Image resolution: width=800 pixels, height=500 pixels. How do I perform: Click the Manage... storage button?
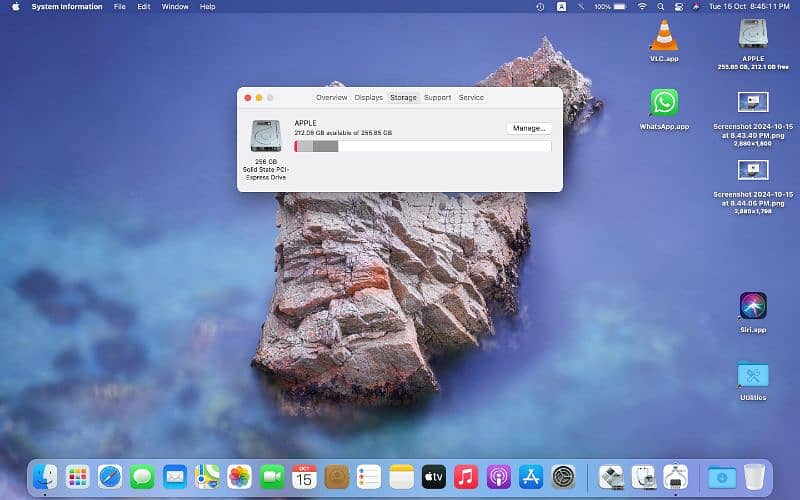point(529,128)
